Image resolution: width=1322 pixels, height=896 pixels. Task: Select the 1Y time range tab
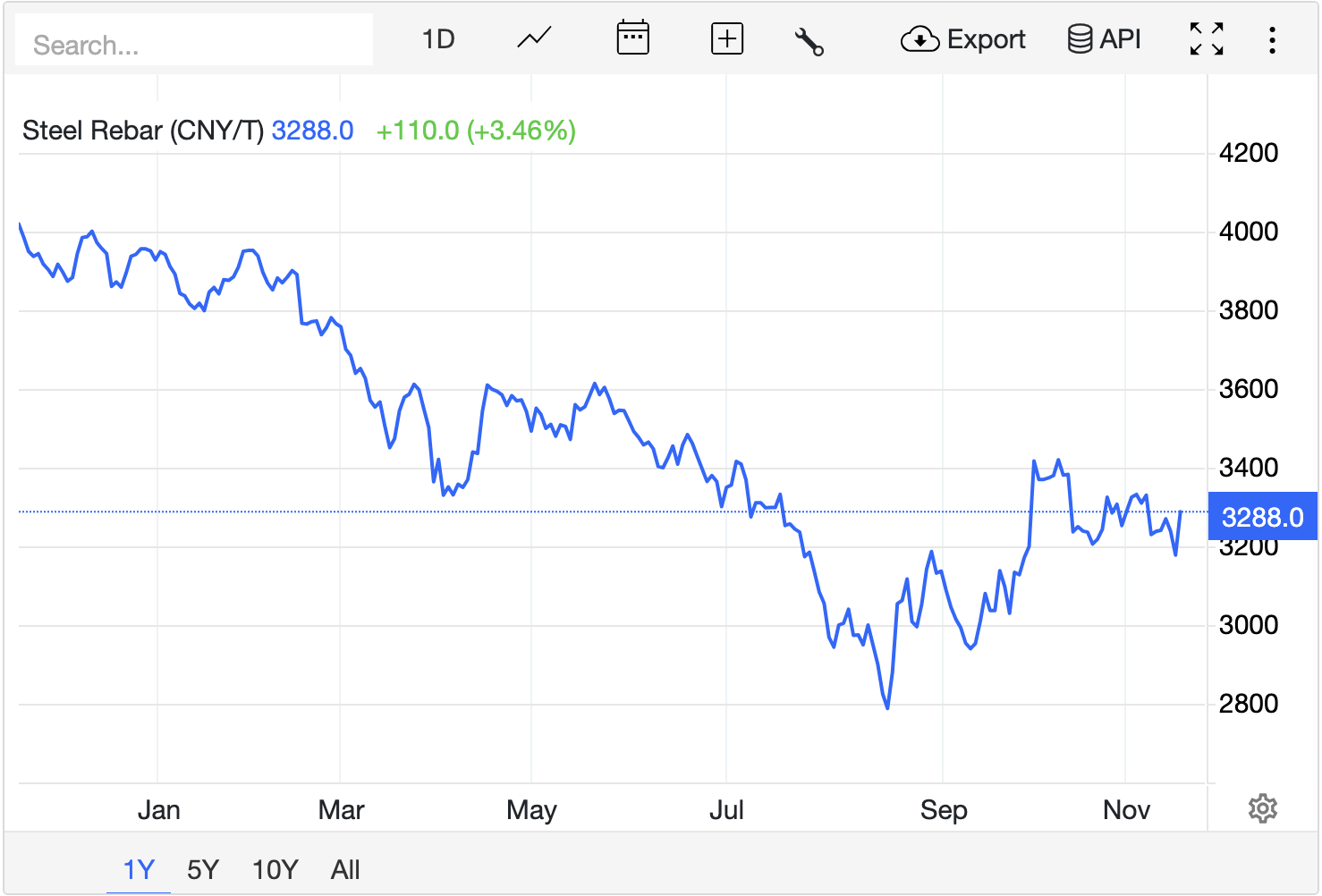pos(139,869)
